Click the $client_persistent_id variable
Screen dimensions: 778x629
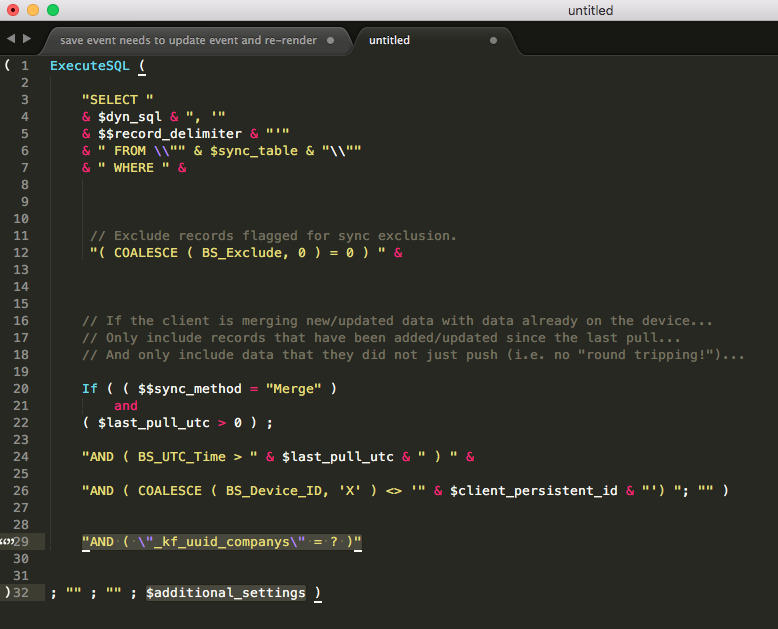534,491
